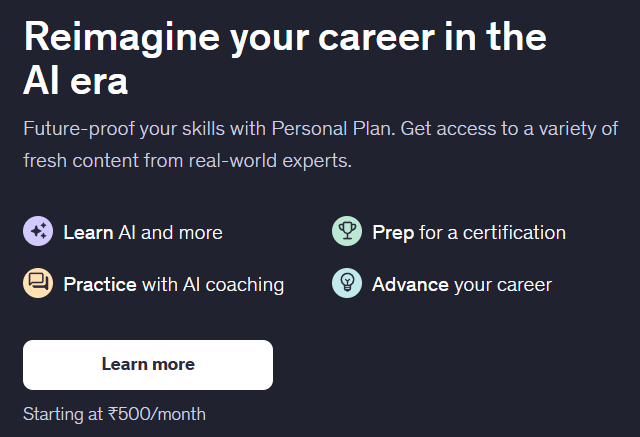Click the 'AI era' heading line

tap(76, 81)
